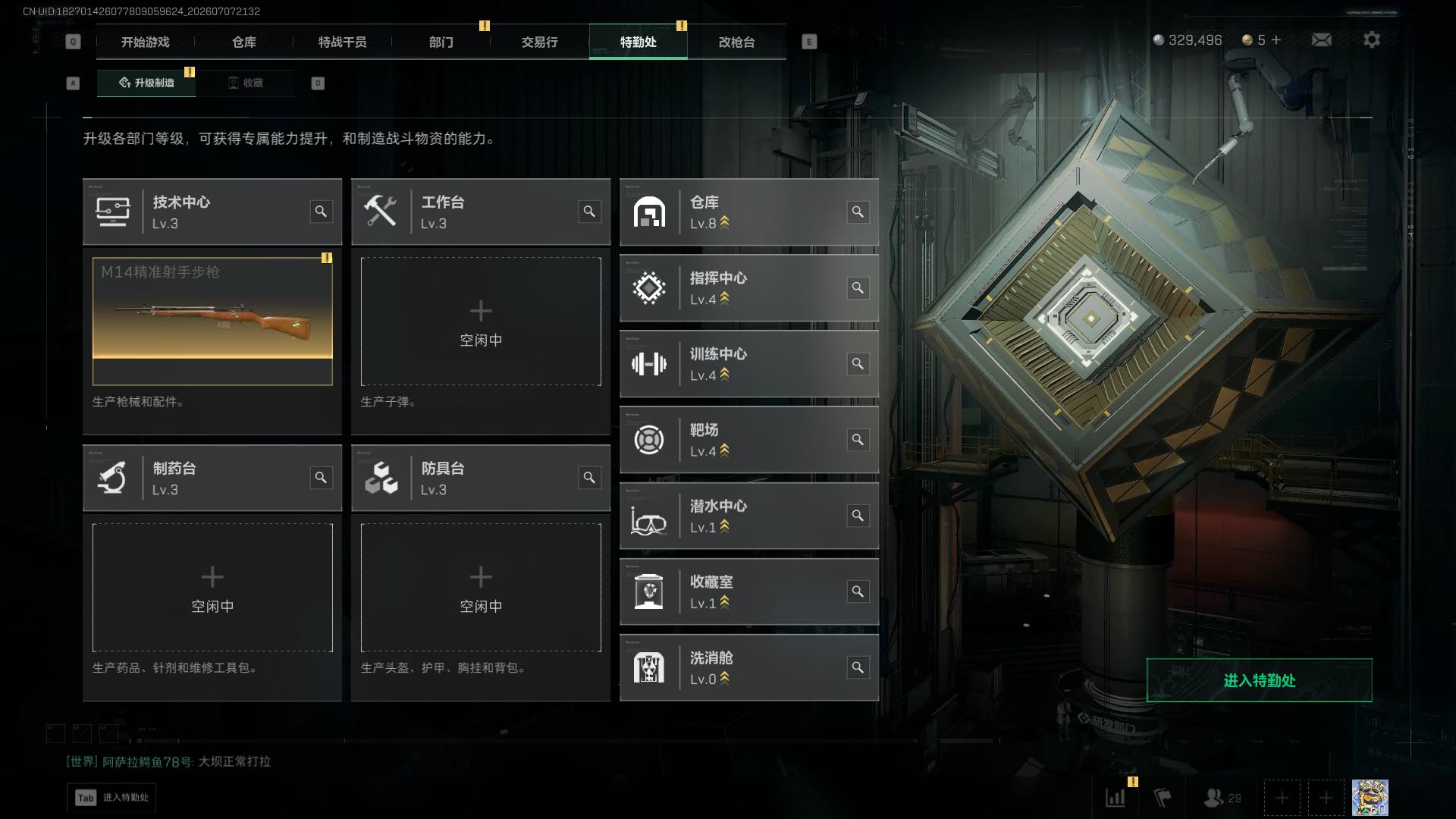Click the flag icon in bottom bar
This screenshot has height=819, width=1456.
(1163, 798)
